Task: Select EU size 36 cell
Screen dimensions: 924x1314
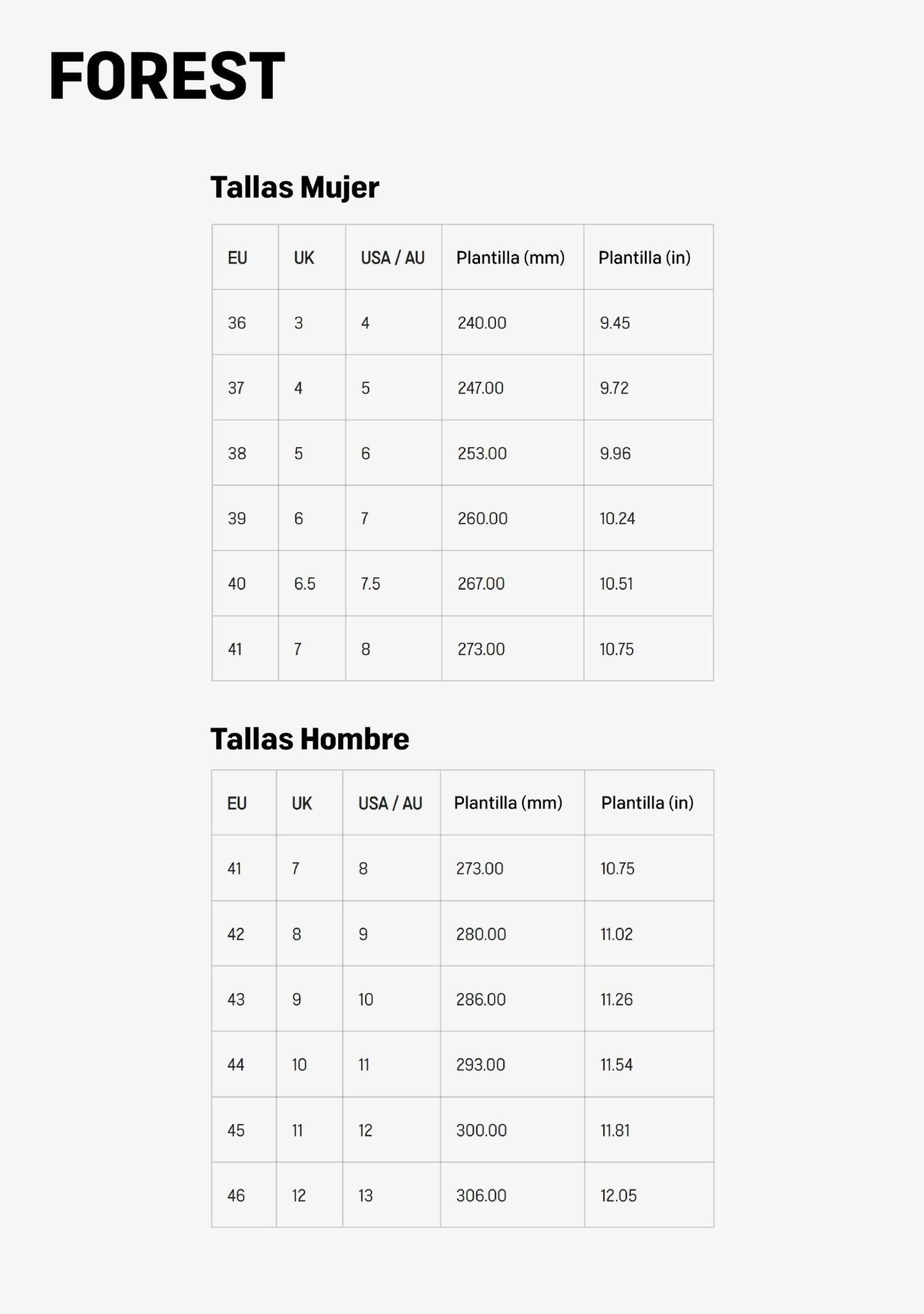Action: (245, 322)
